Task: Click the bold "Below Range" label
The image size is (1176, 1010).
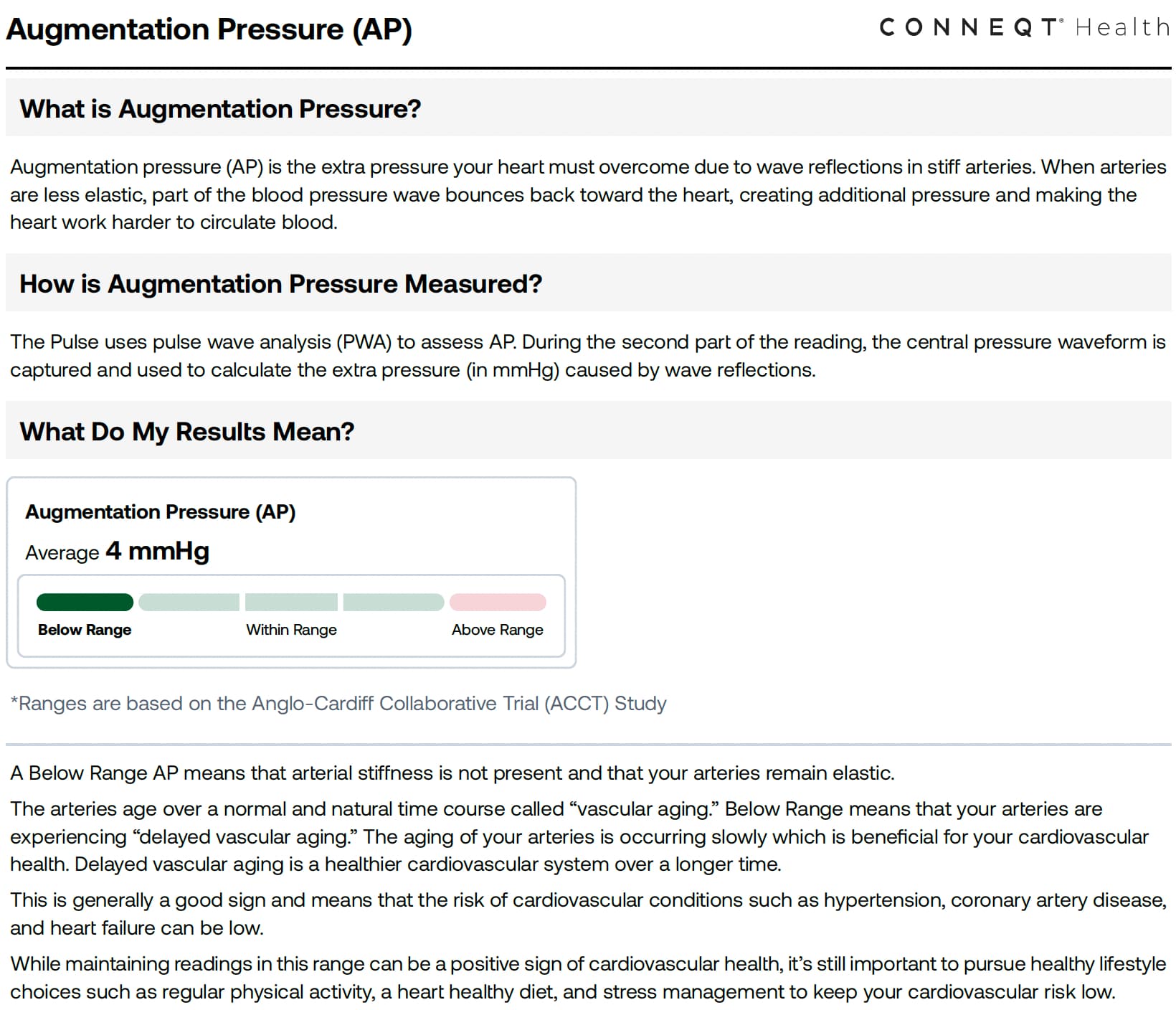Action: (x=85, y=630)
